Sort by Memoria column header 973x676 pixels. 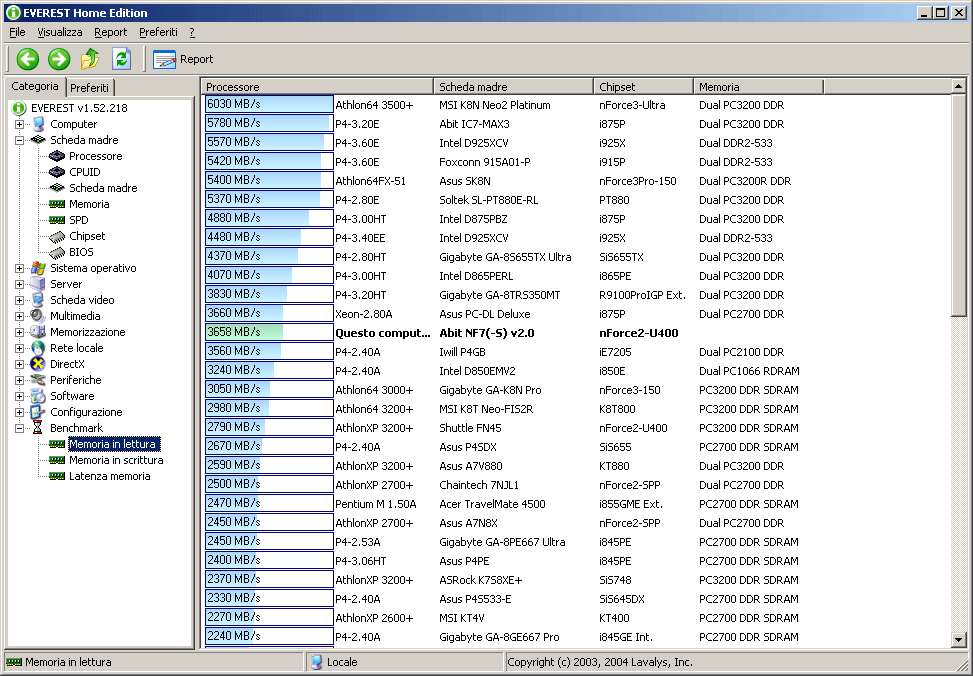758,87
